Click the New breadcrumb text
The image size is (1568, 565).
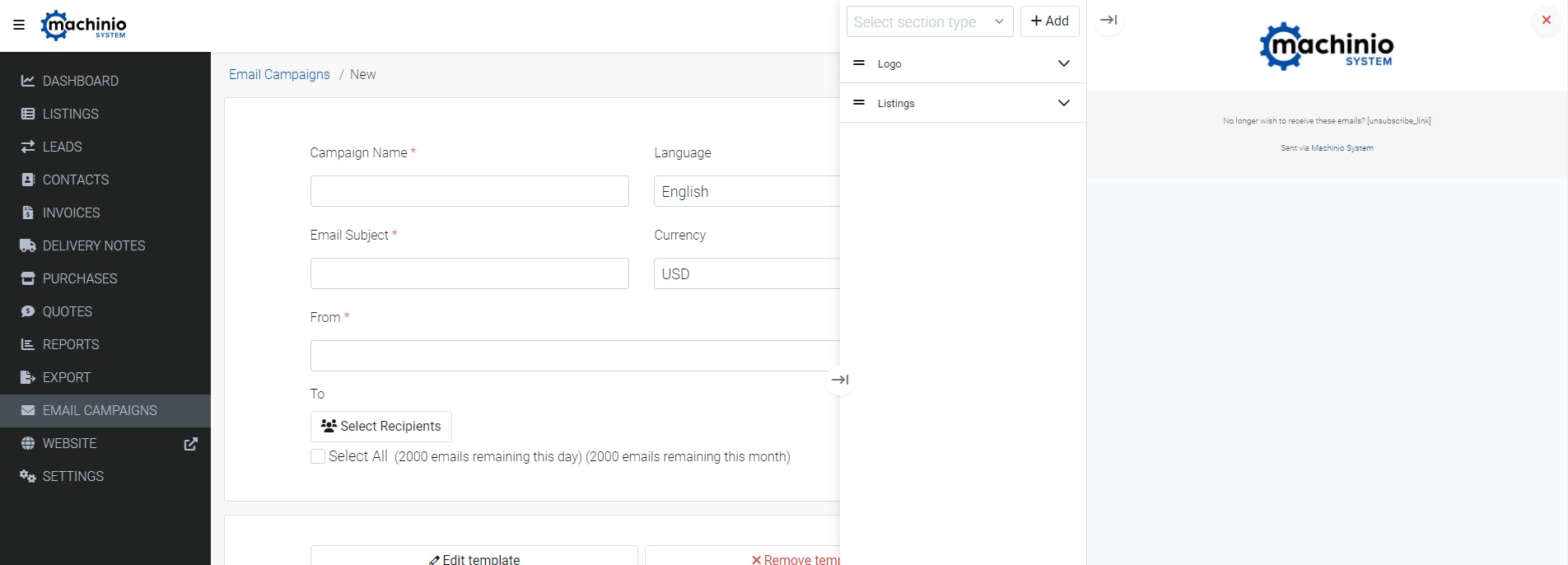362,74
